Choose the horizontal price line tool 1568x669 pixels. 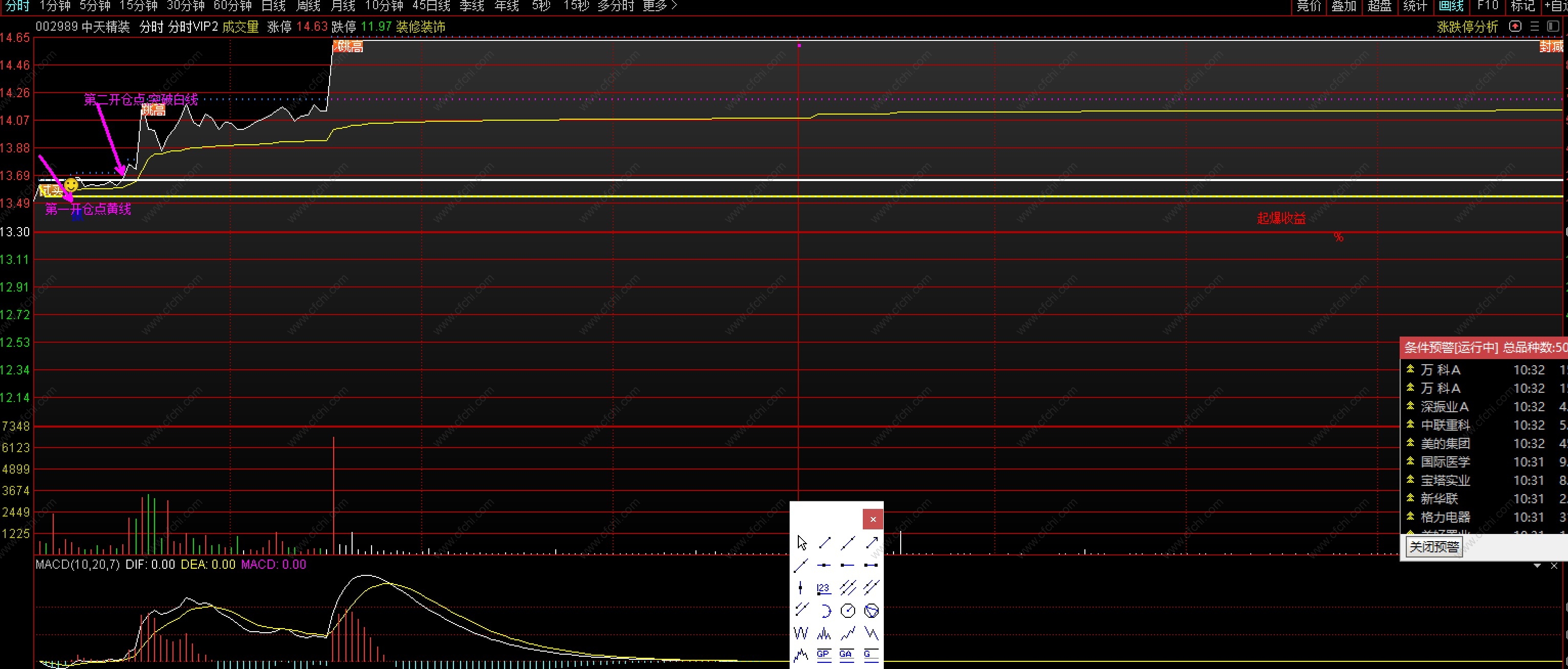823,565
